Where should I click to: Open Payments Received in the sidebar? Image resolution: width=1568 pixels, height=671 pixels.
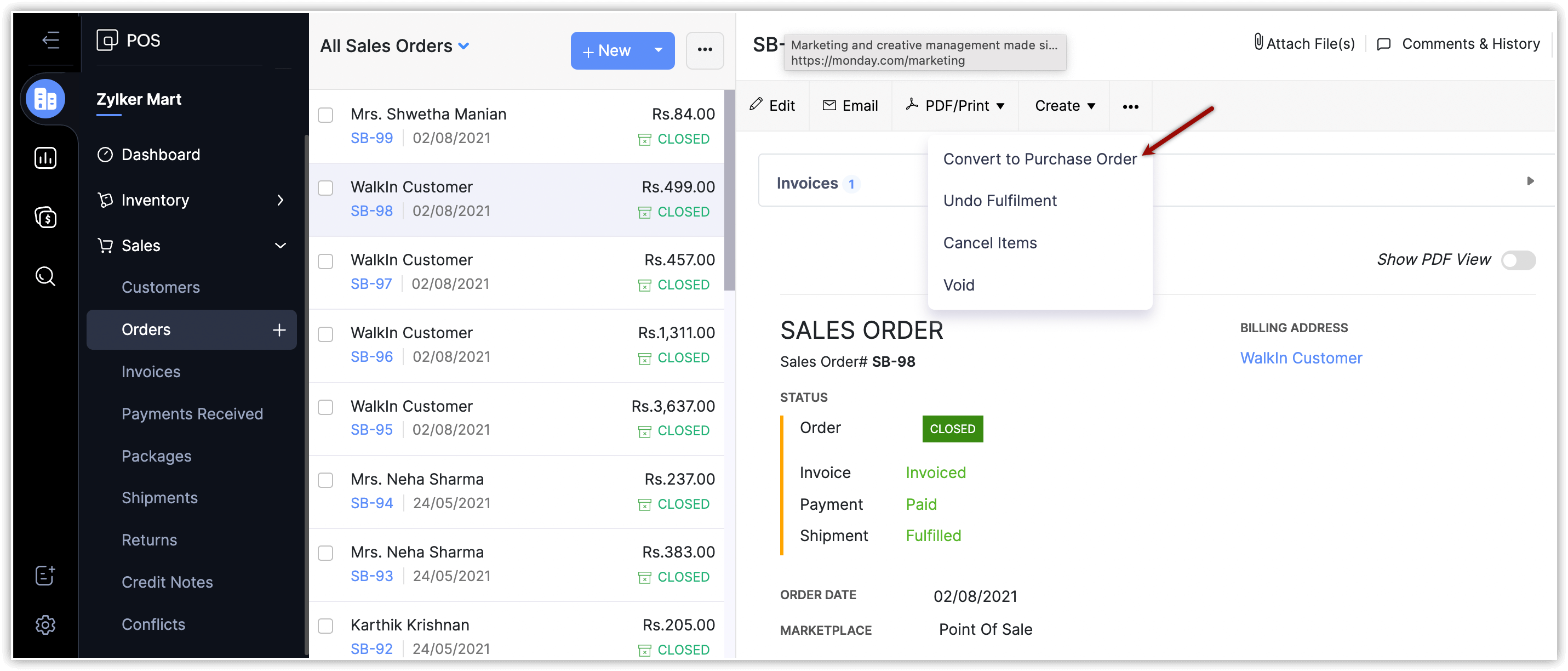(192, 414)
